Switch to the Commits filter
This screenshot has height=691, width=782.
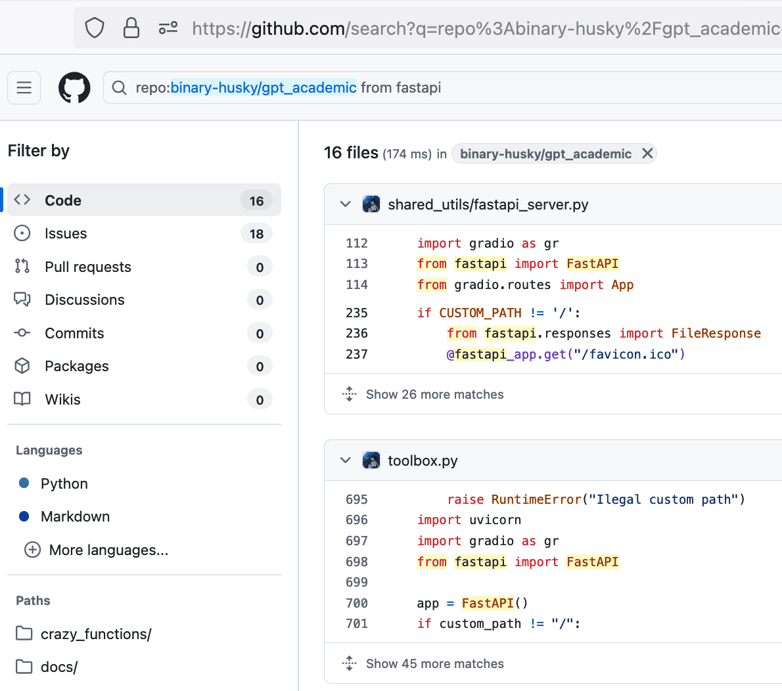pyautogui.click(x=74, y=333)
